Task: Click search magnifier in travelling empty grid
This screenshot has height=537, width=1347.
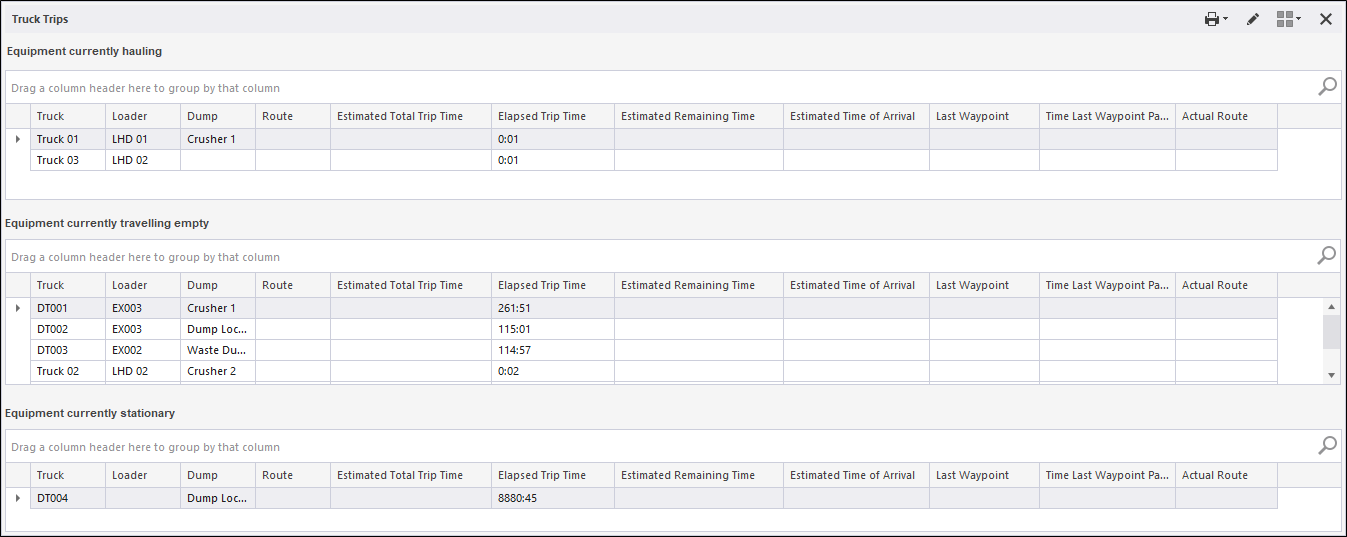Action: pos(1327,256)
